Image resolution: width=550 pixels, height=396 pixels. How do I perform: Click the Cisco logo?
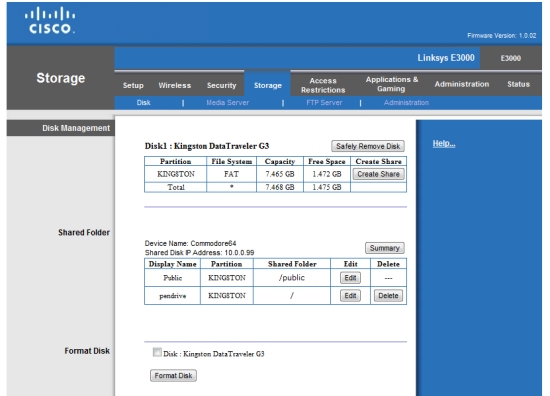(49, 20)
